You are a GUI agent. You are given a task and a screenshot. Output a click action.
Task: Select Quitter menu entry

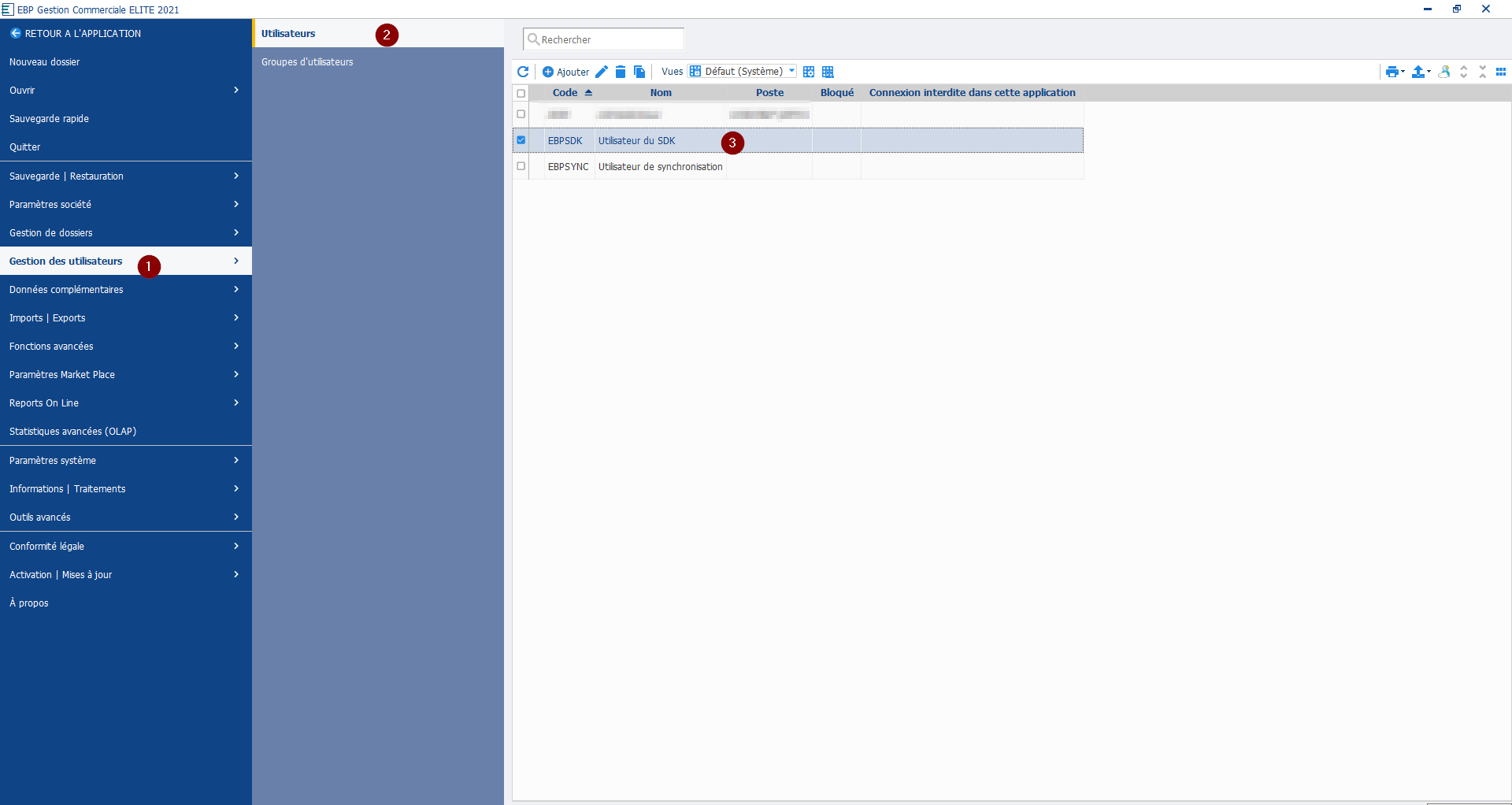pyautogui.click(x=126, y=147)
